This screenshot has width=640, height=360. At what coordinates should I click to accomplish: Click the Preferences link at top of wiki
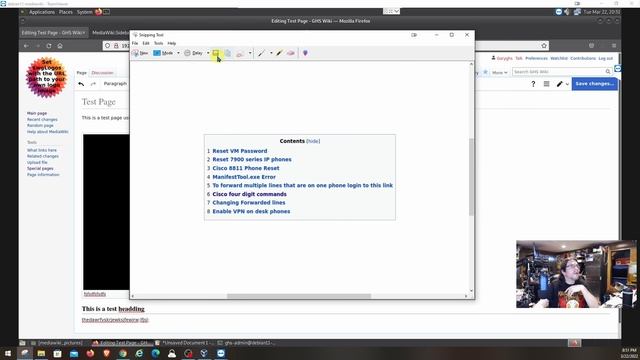click(x=536, y=58)
